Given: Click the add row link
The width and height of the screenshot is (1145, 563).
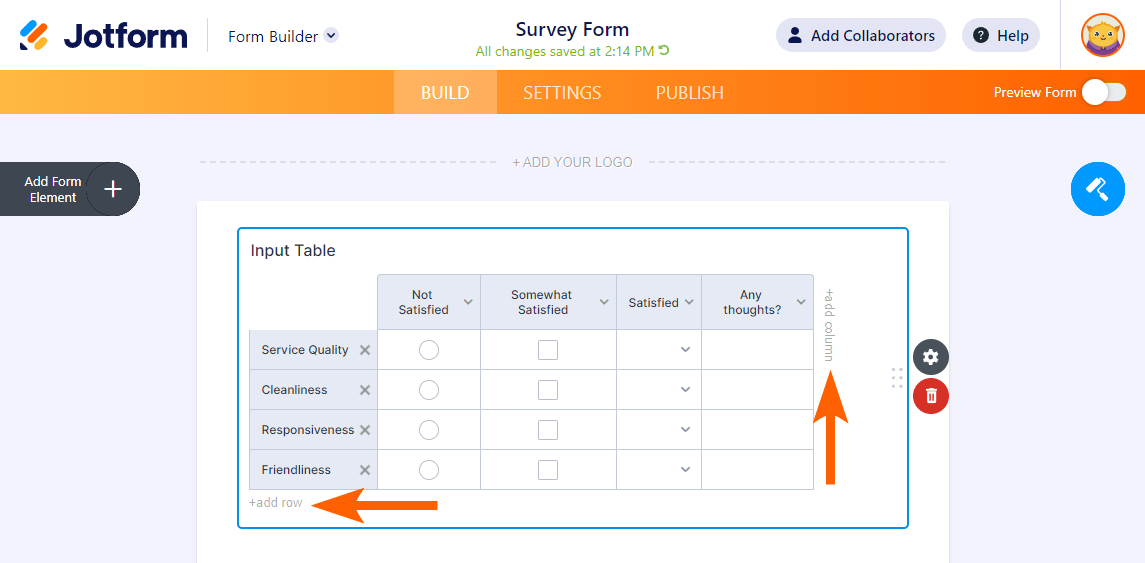Looking at the screenshot, I should pos(276,503).
